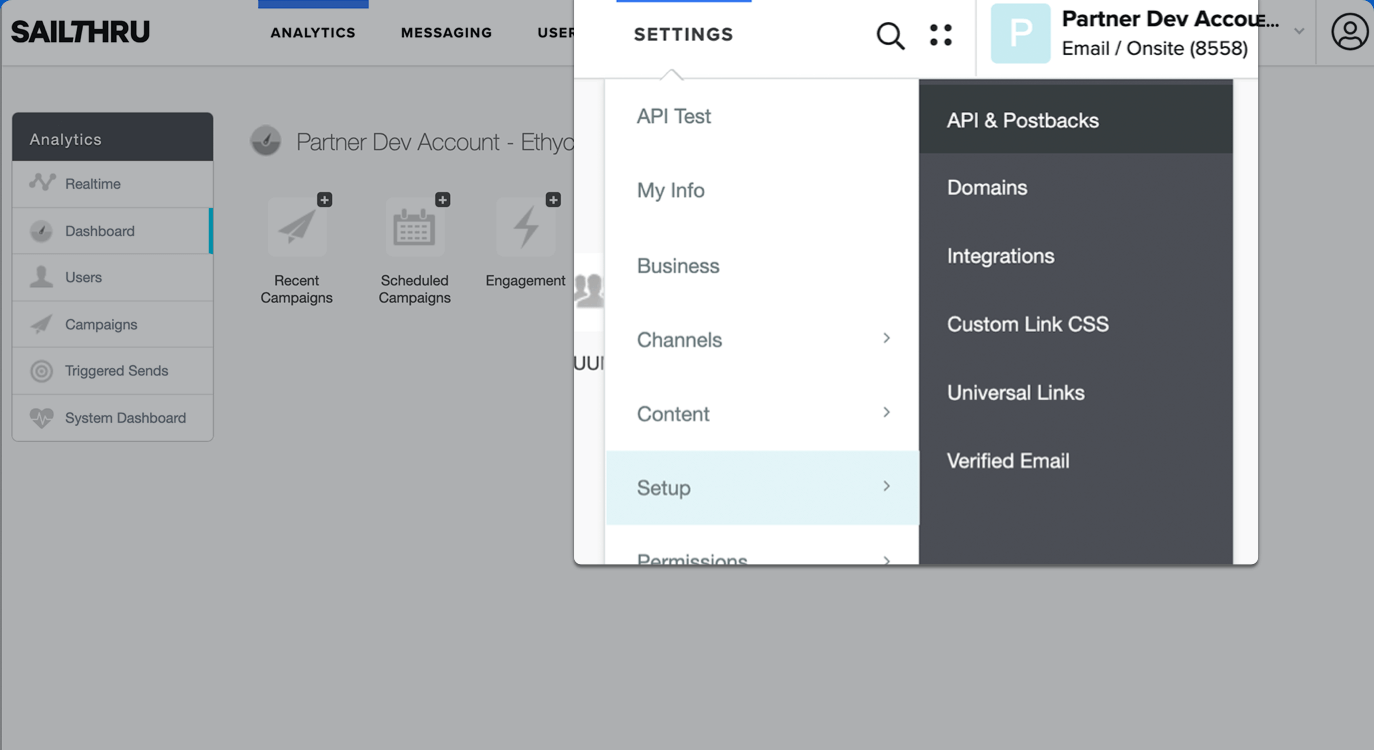Click the Users silhouette icon in sidebar
Screen dimensions: 1374x750
41,277
